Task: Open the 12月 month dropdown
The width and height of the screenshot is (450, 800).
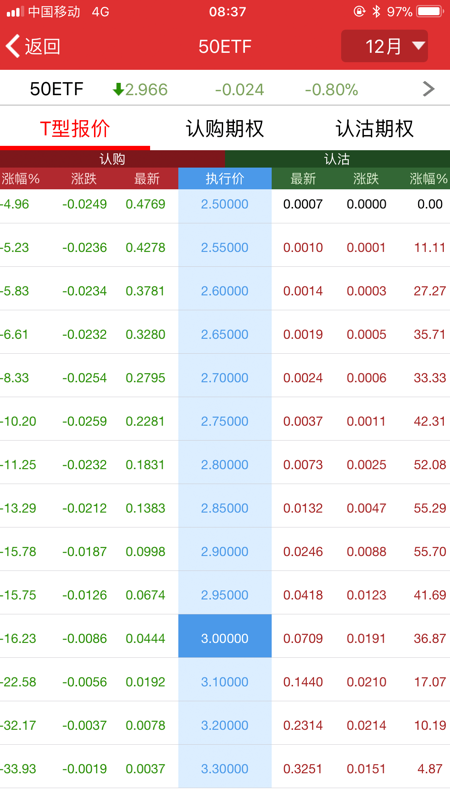Action: pyautogui.click(x=384, y=46)
